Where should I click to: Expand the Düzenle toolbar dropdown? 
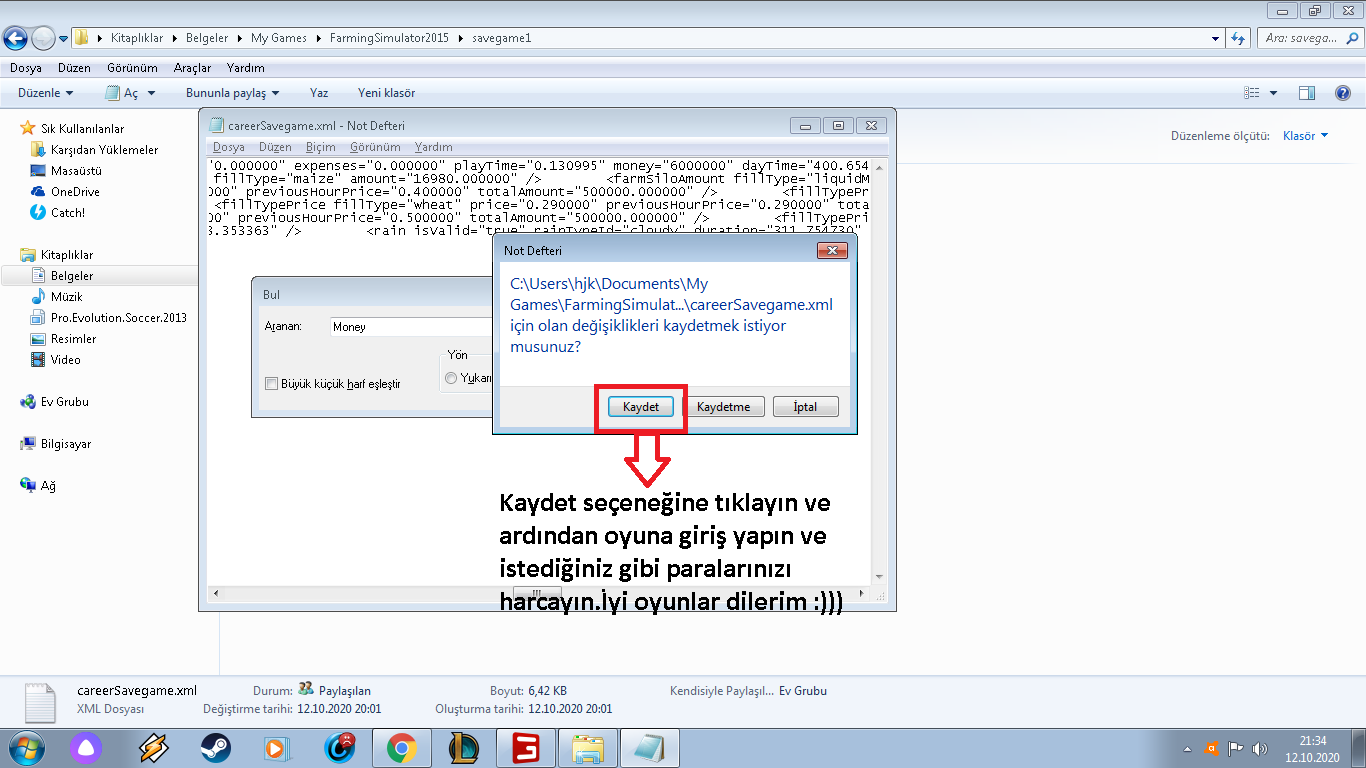pyautogui.click(x=46, y=93)
